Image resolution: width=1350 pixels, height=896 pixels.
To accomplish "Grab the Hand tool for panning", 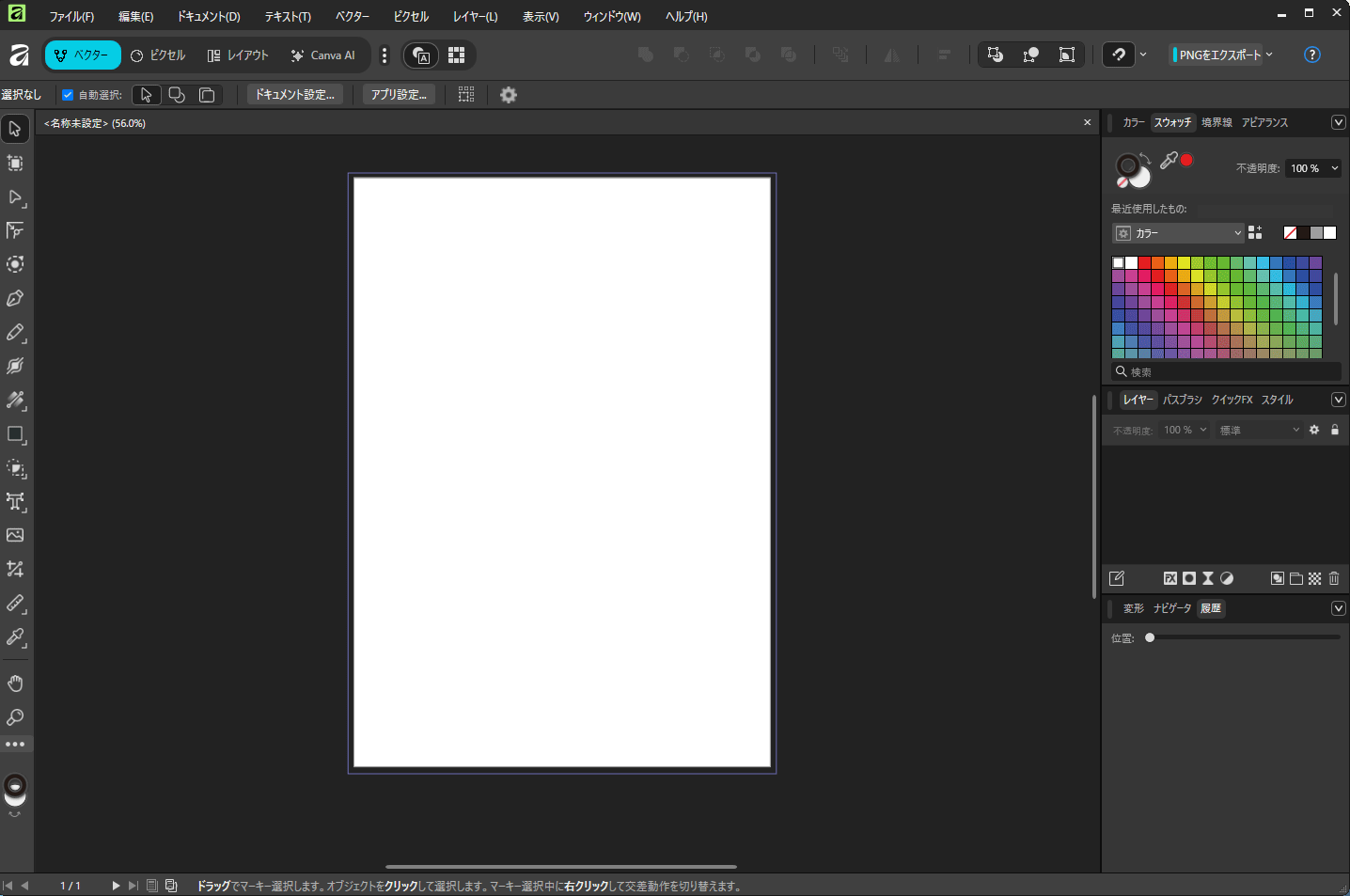I will coord(15,683).
